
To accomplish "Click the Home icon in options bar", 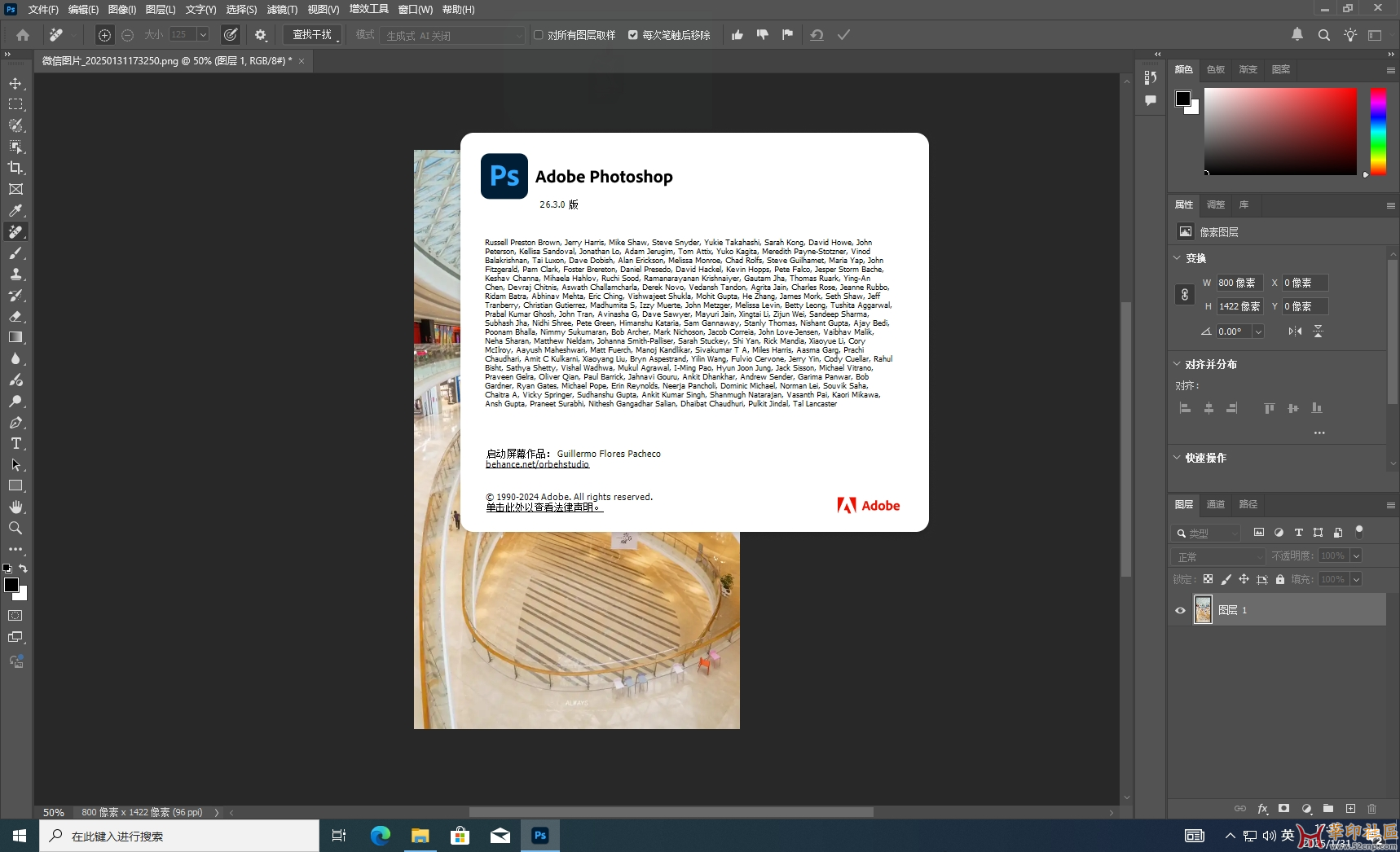I will (23, 35).
